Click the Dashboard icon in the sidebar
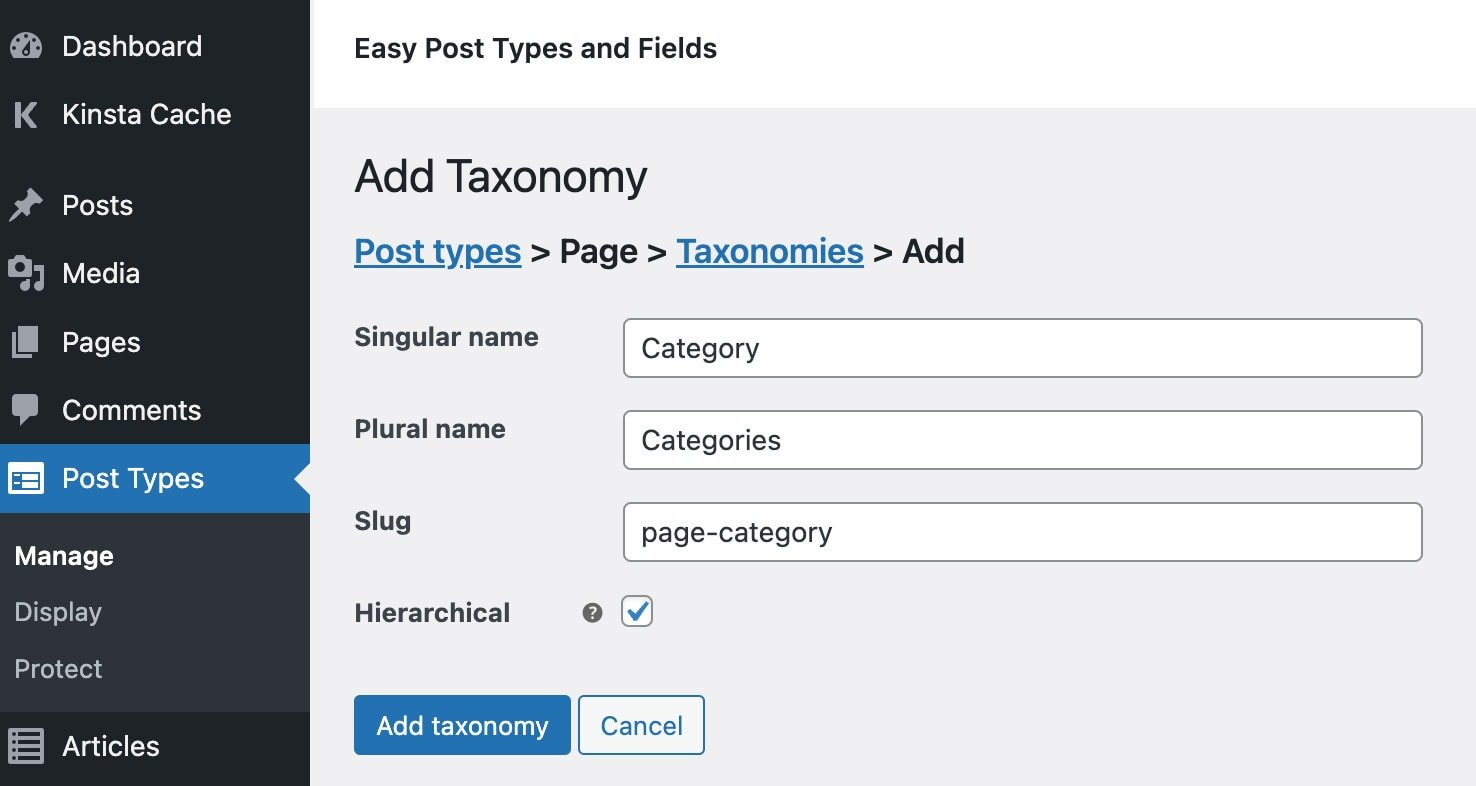The height and width of the screenshot is (786, 1476). pyautogui.click(x=27, y=45)
